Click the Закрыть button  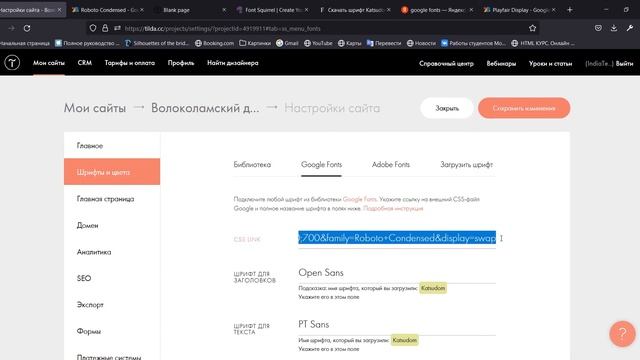tap(447, 108)
